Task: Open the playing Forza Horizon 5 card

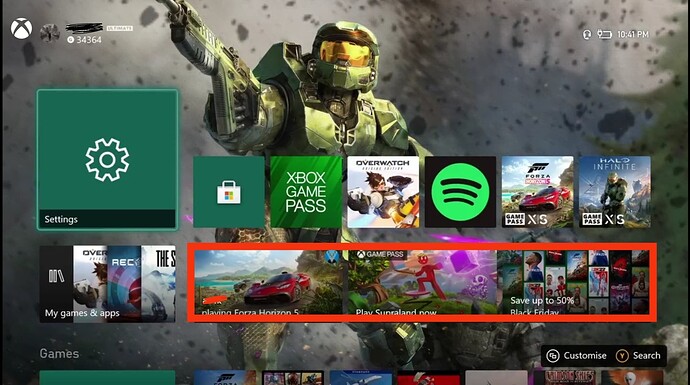Action: point(268,282)
